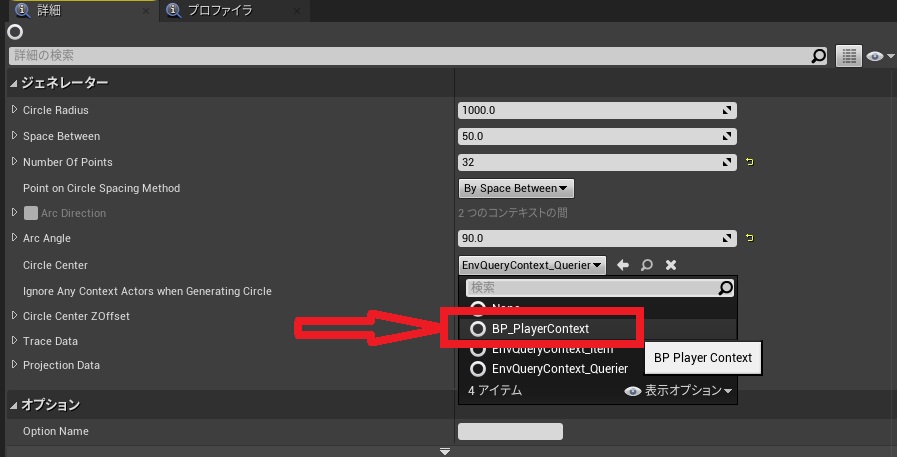Click the Space Between value field 50.0
This screenshot has height=457, width=897.
point(597,137)
